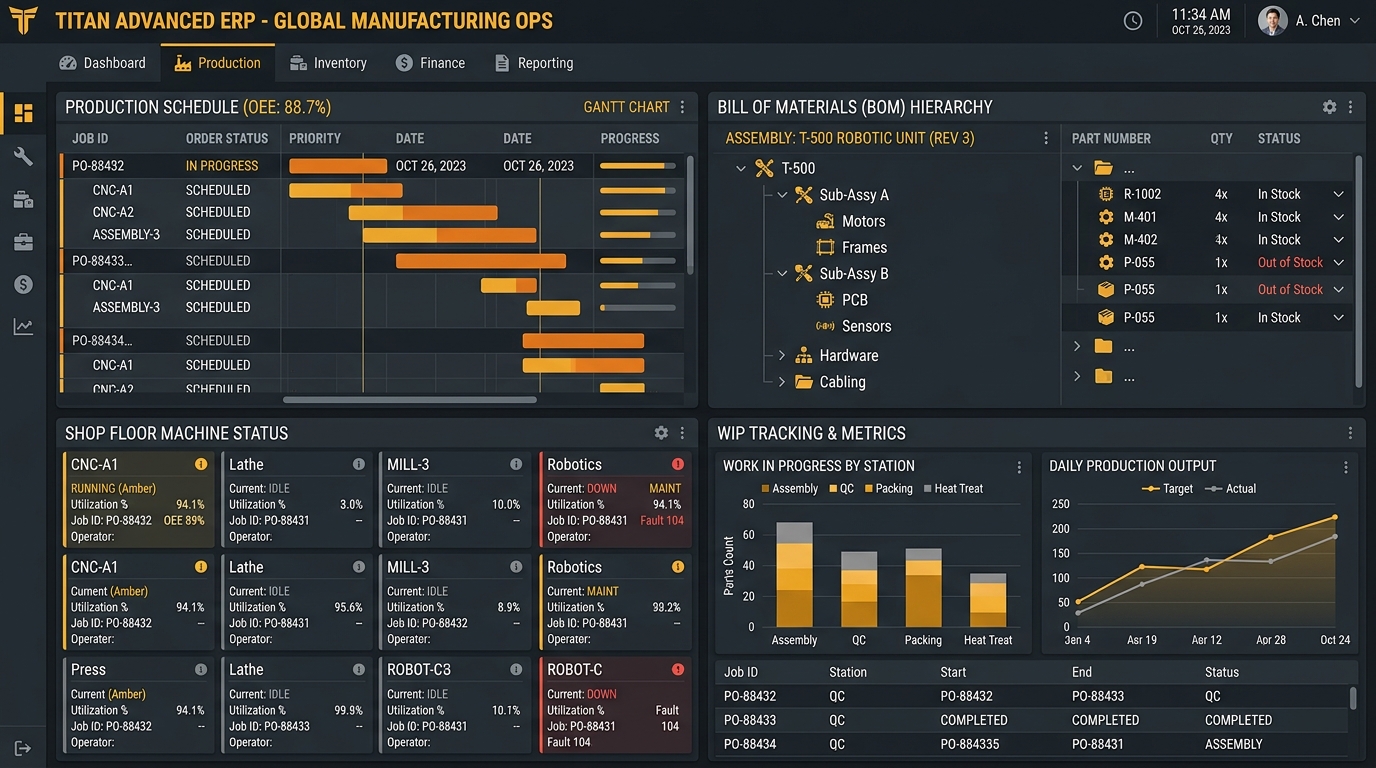Click the Titan logo in the header
1376x768 pixels.
[23, 20]
